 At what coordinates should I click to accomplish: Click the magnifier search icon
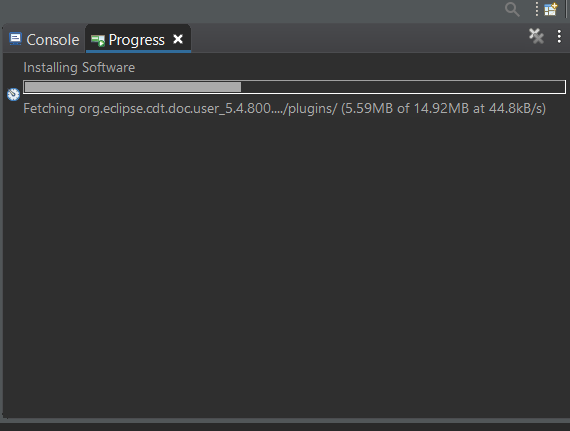(x=512, y=9)
